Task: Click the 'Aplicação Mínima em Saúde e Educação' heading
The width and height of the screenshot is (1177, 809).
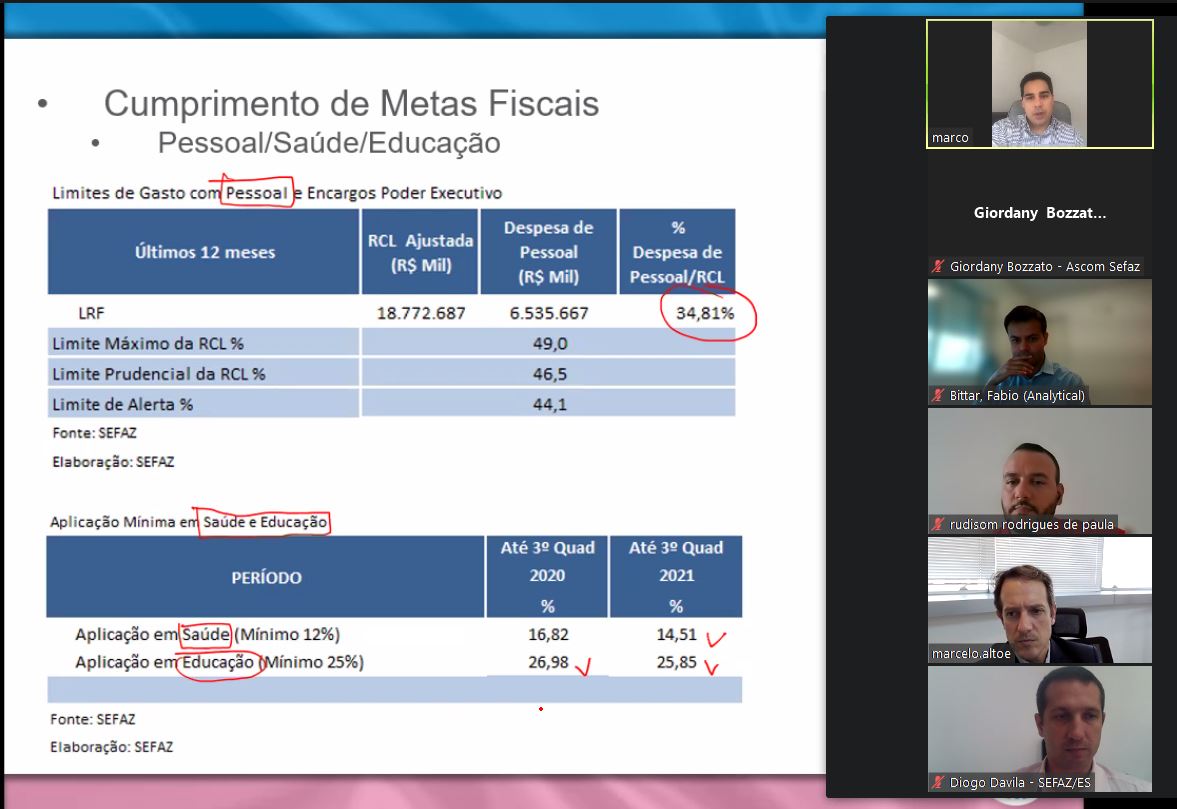Action: tap(188, 522)
